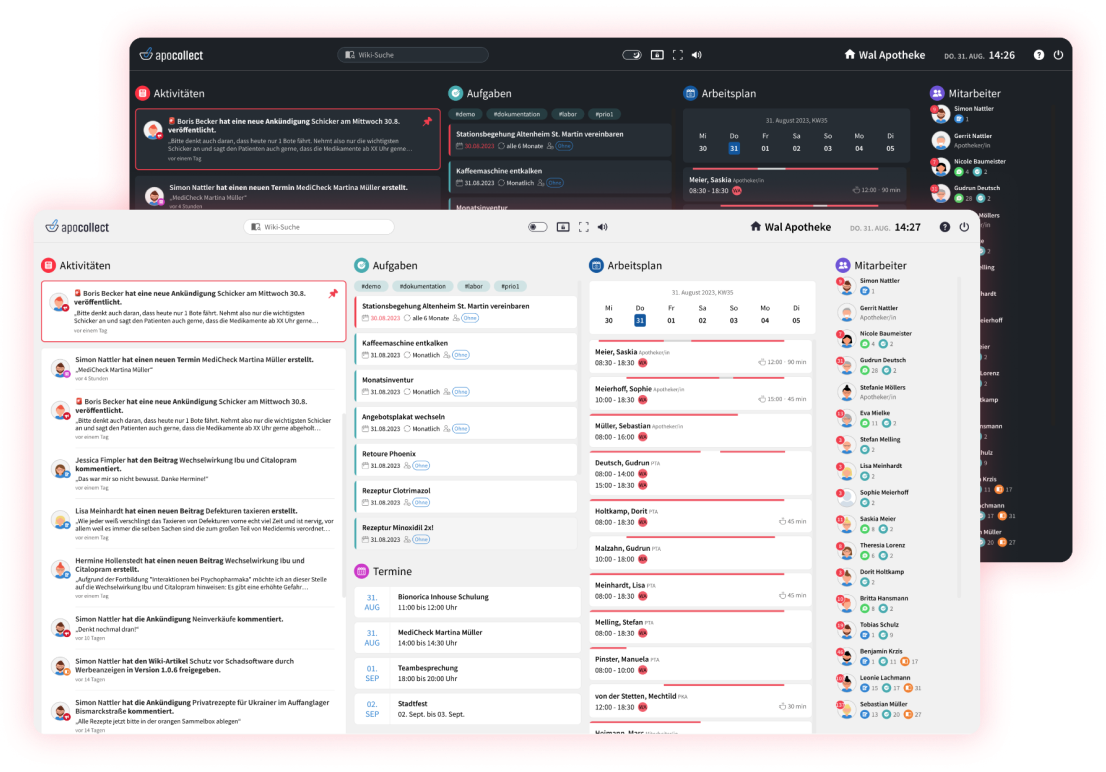Click the red Aktivitäten icon in the light window

tap(48, 266)
